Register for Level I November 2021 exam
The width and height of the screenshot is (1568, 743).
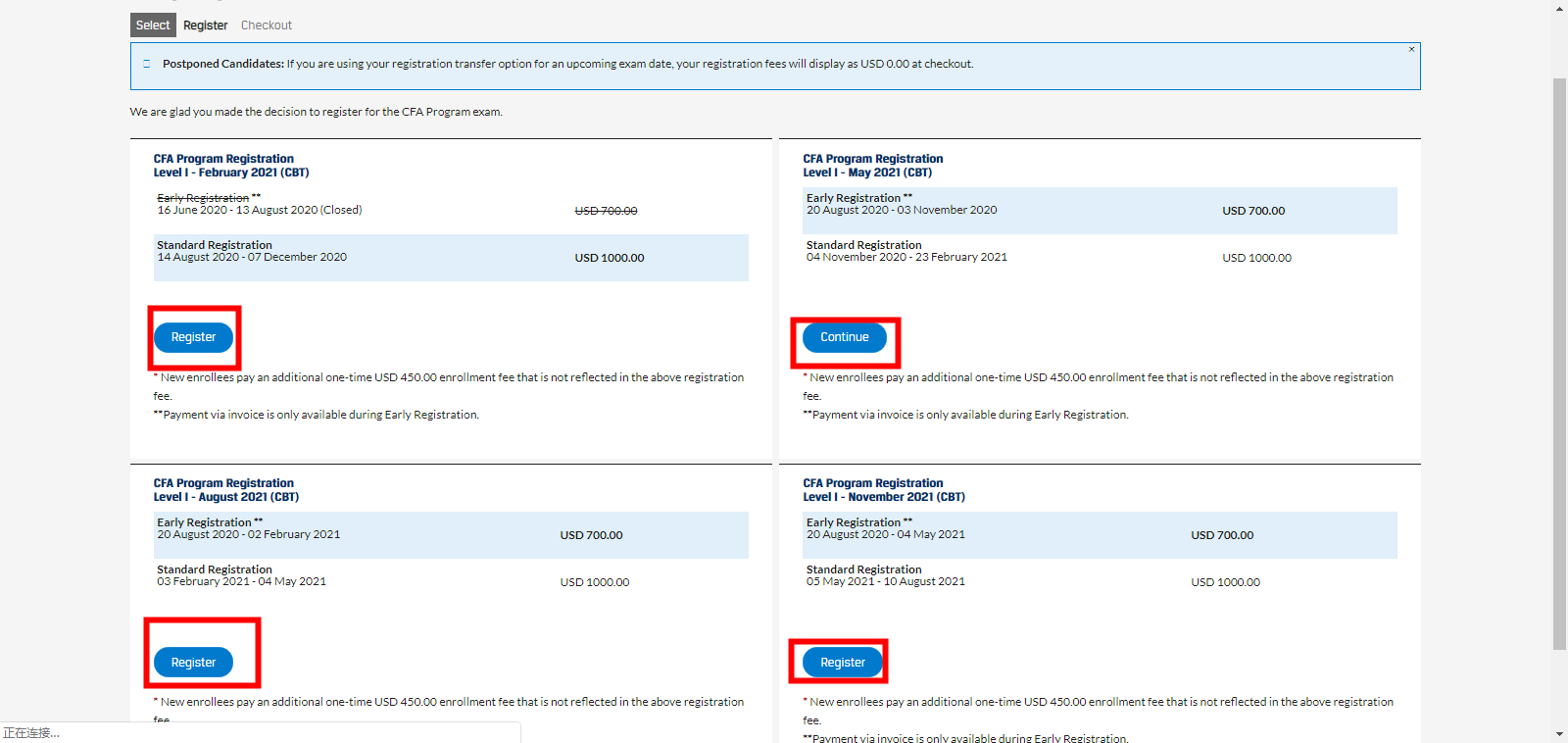coord(843,663)
